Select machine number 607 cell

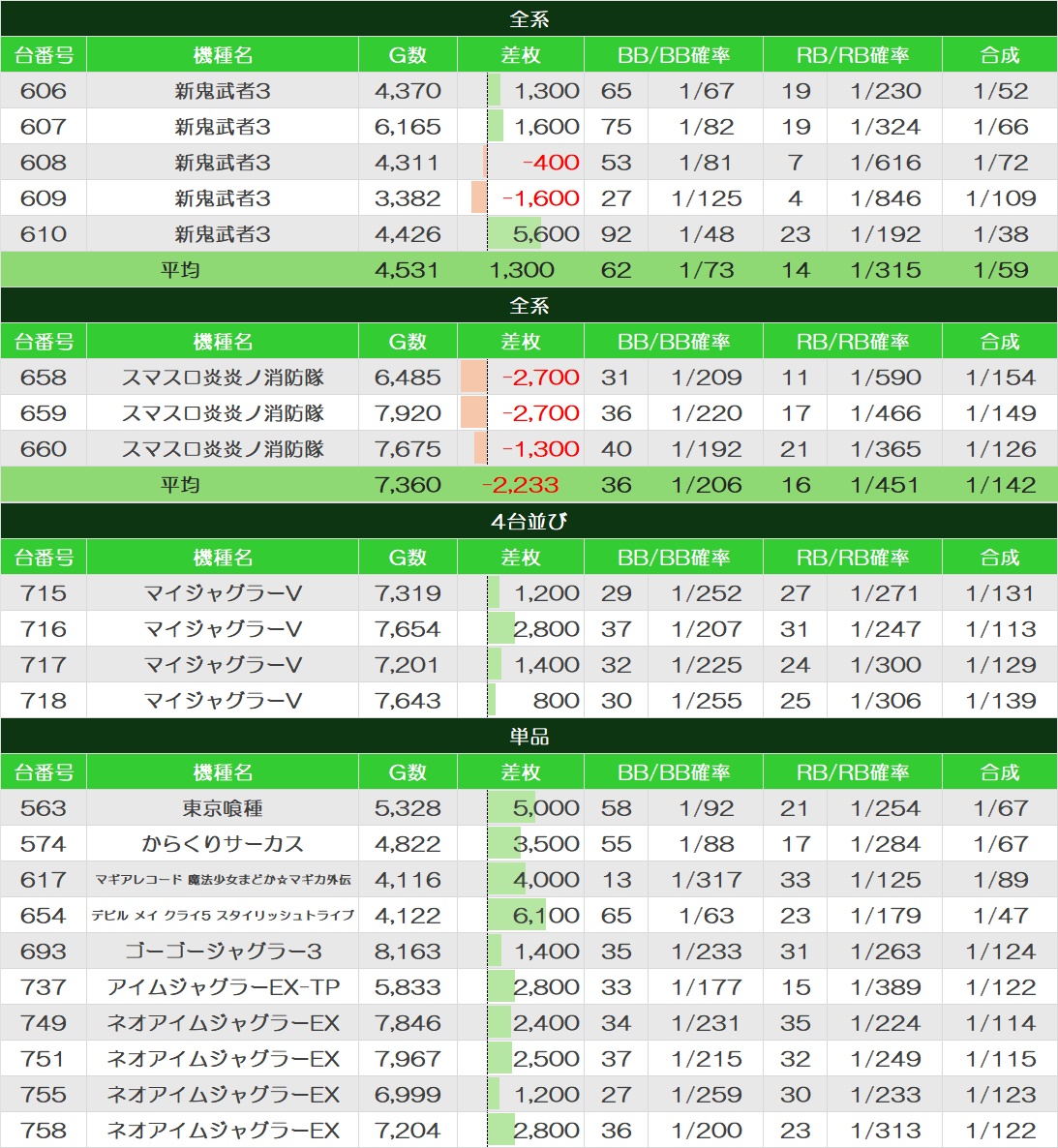pos(44,127)
